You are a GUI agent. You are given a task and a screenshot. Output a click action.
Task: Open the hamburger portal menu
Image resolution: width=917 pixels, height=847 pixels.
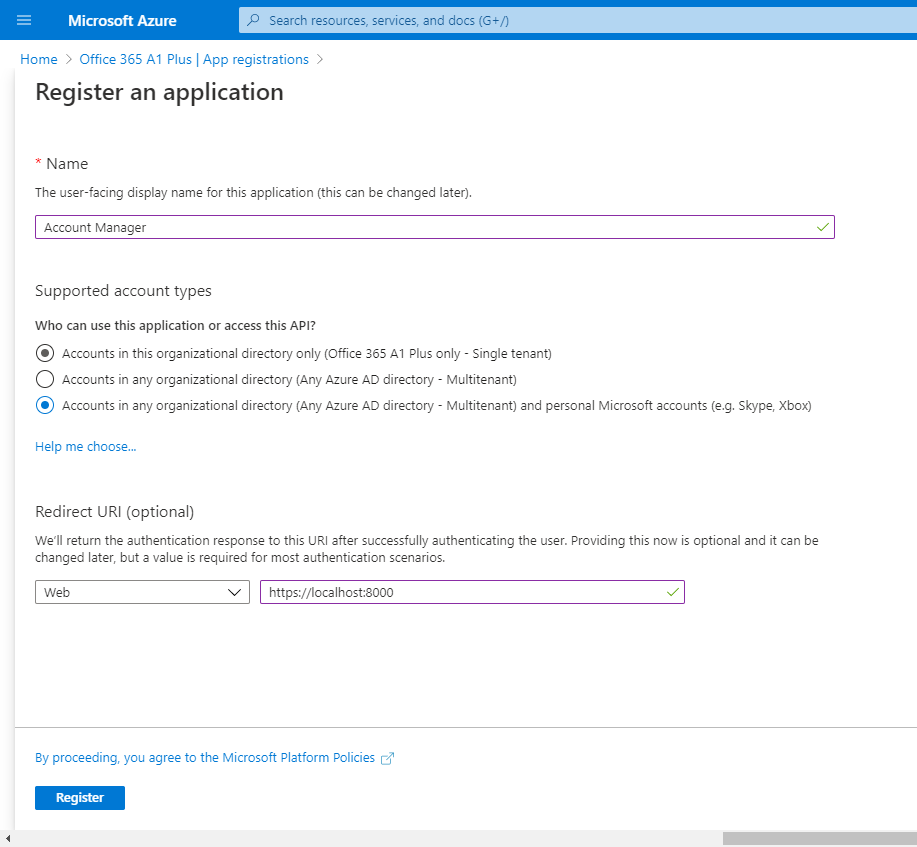point(24,20)
